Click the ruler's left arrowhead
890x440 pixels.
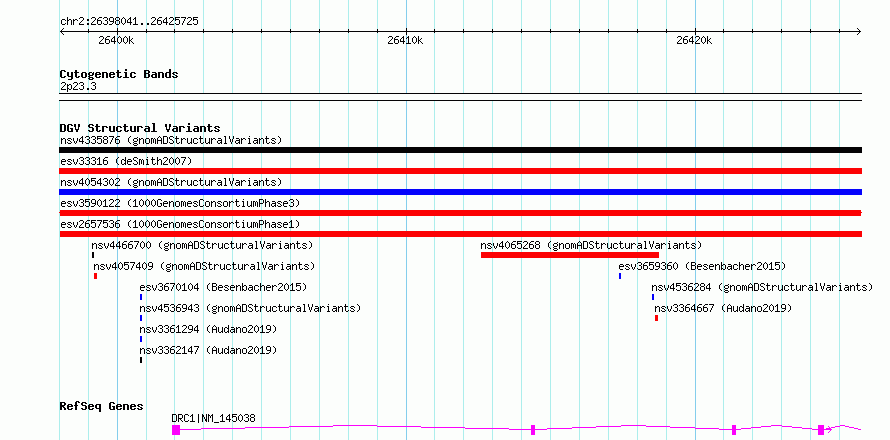pyautogui.click(x=62, y=31)
